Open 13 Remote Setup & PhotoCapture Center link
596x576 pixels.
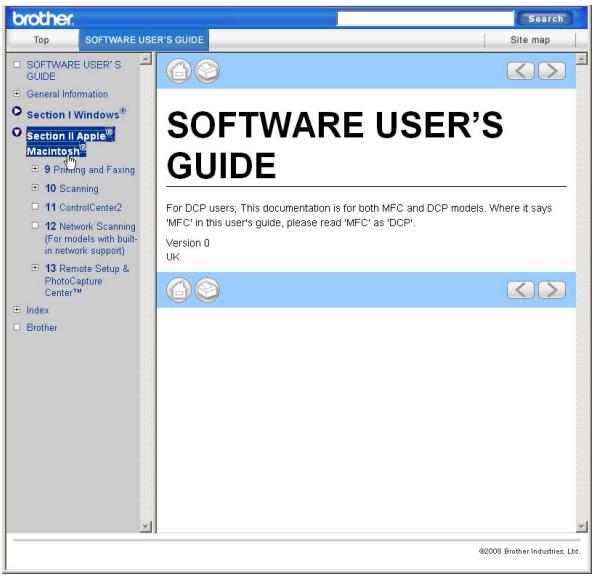(x=87, y=281)
